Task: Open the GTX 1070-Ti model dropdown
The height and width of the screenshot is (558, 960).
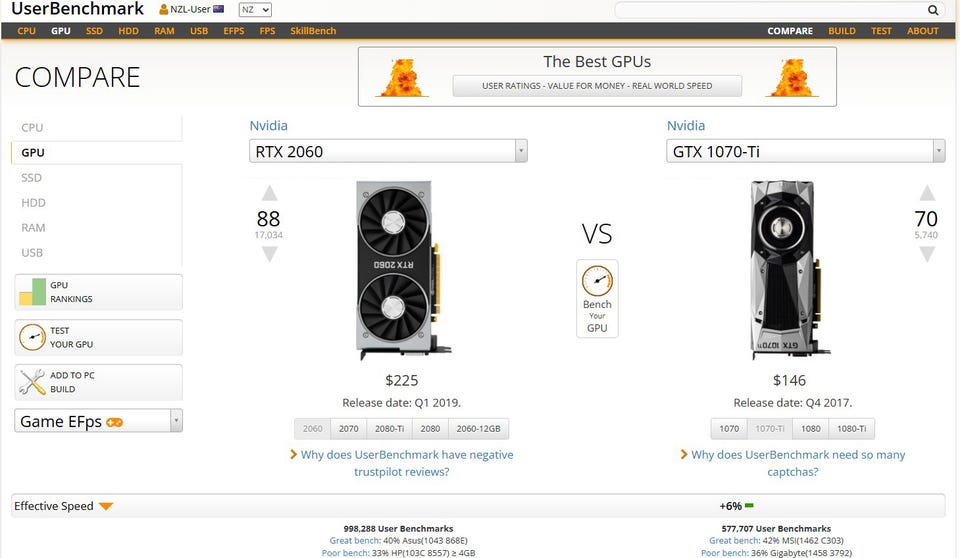Action: [806, 151]
